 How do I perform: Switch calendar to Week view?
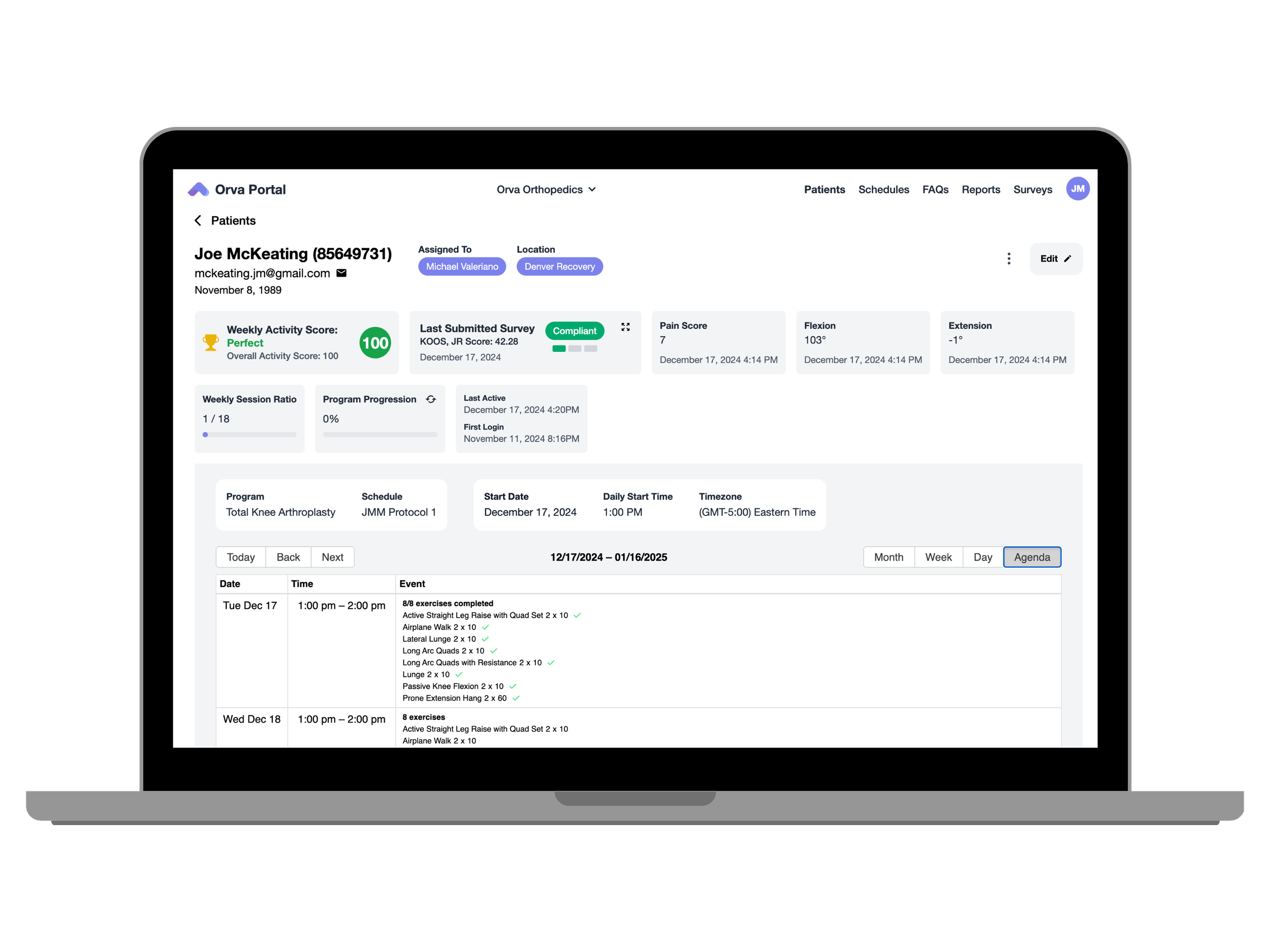(x=938, y=557)
